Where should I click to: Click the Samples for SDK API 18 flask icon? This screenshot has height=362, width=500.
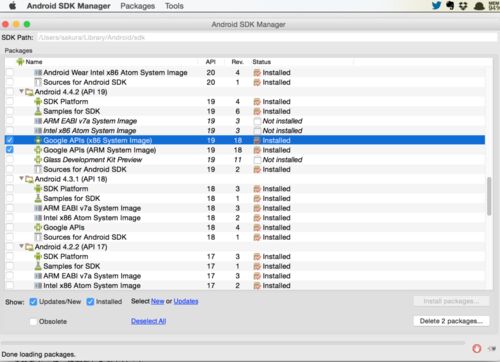pos(38,198)
